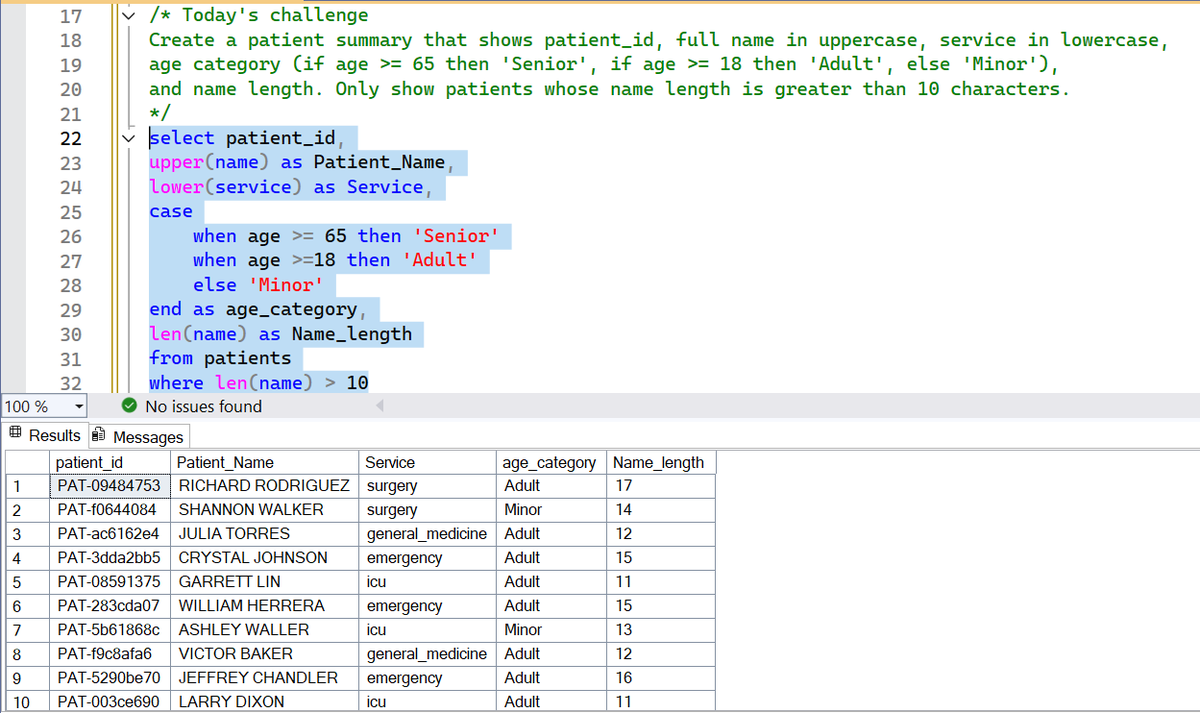The width and height of the screenshot is (1200, 713).
Task: Select result row 1 header
Action: pos(28,486)
